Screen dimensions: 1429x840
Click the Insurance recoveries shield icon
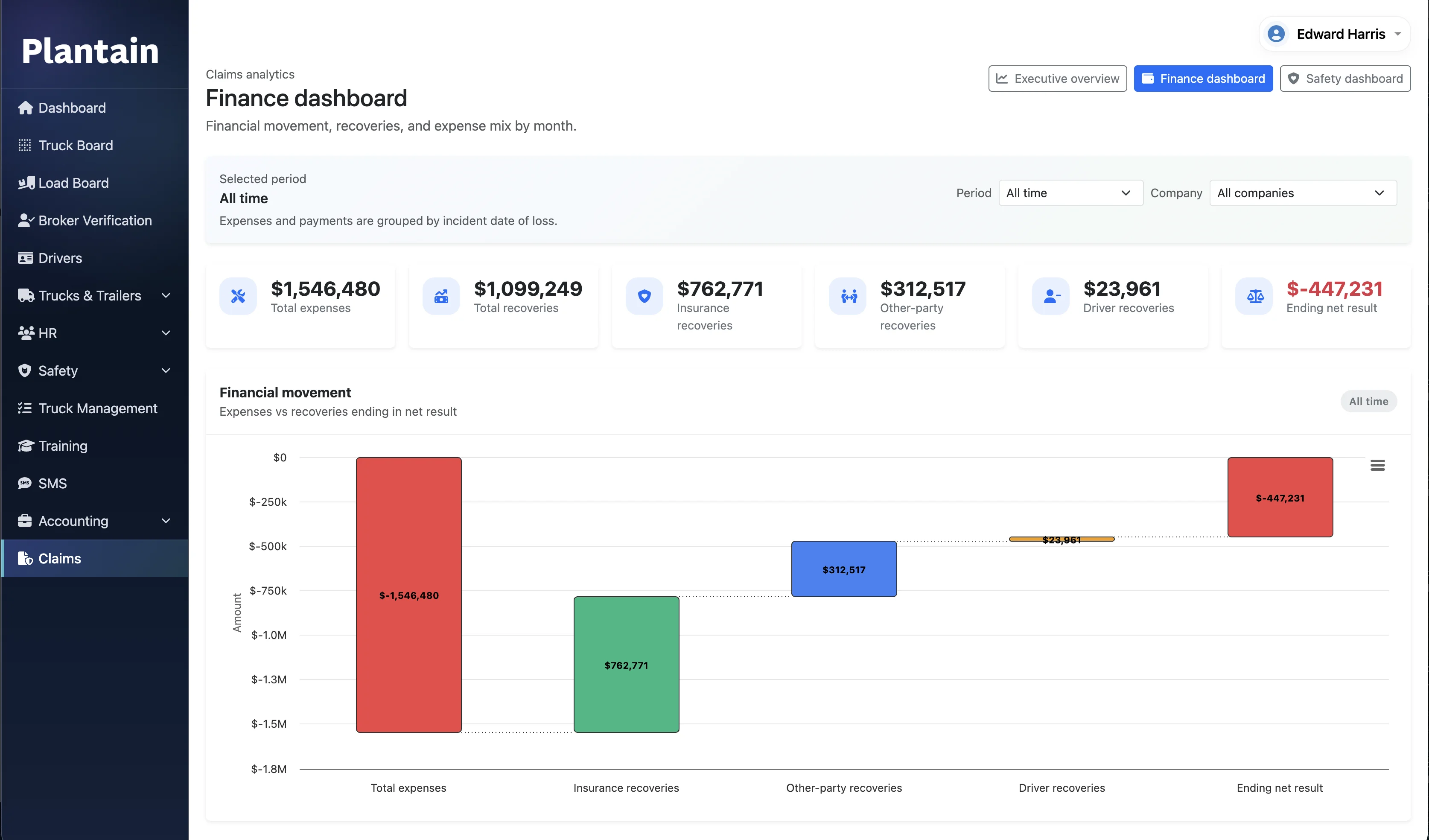644,296
